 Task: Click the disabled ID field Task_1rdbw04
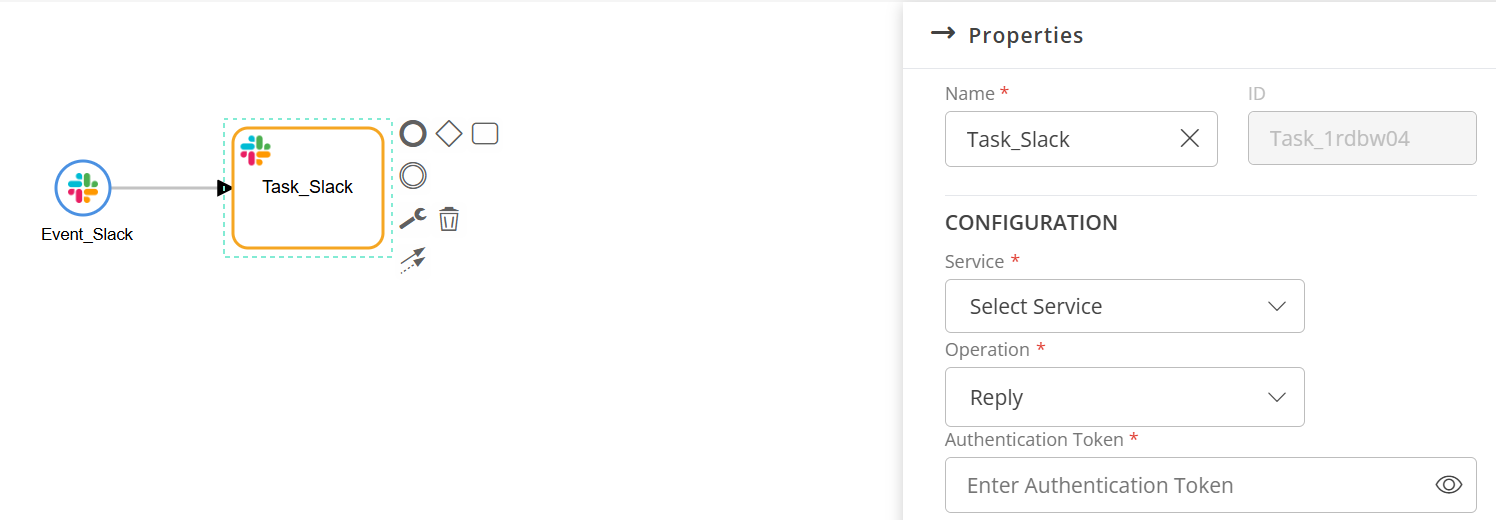pos(1361,139)
